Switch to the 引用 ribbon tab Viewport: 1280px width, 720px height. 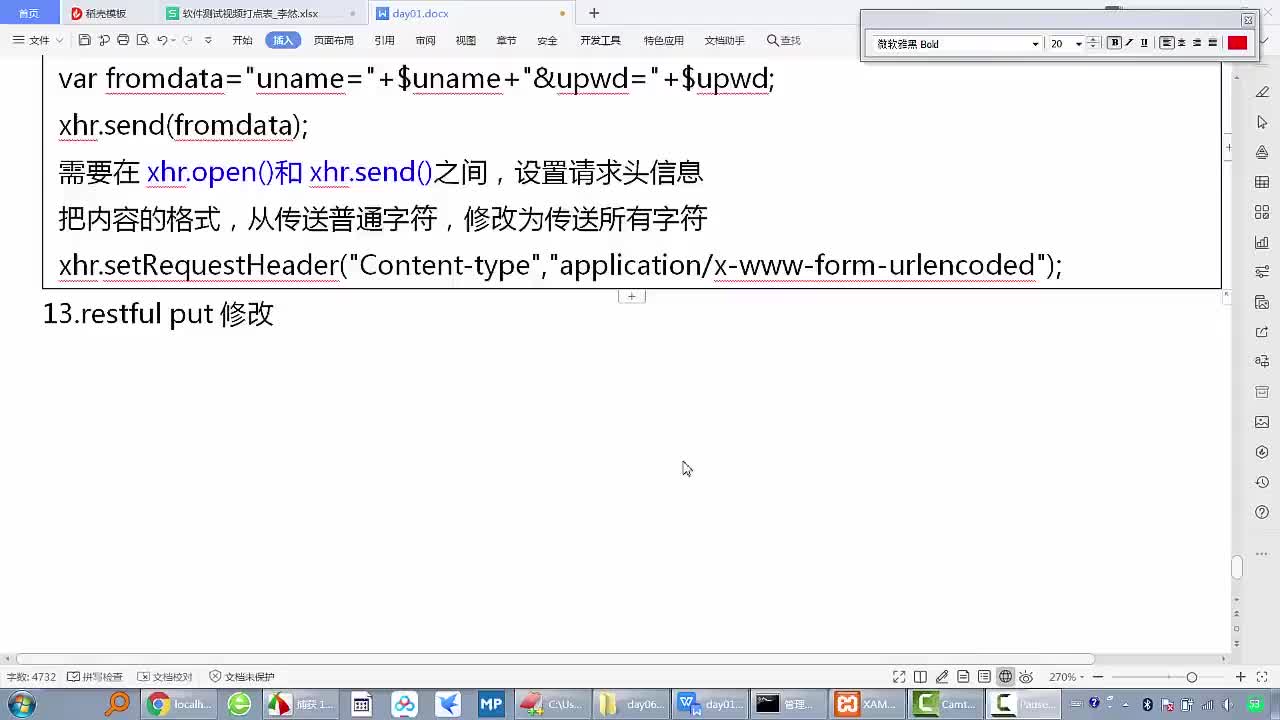[x=384, y=40]
